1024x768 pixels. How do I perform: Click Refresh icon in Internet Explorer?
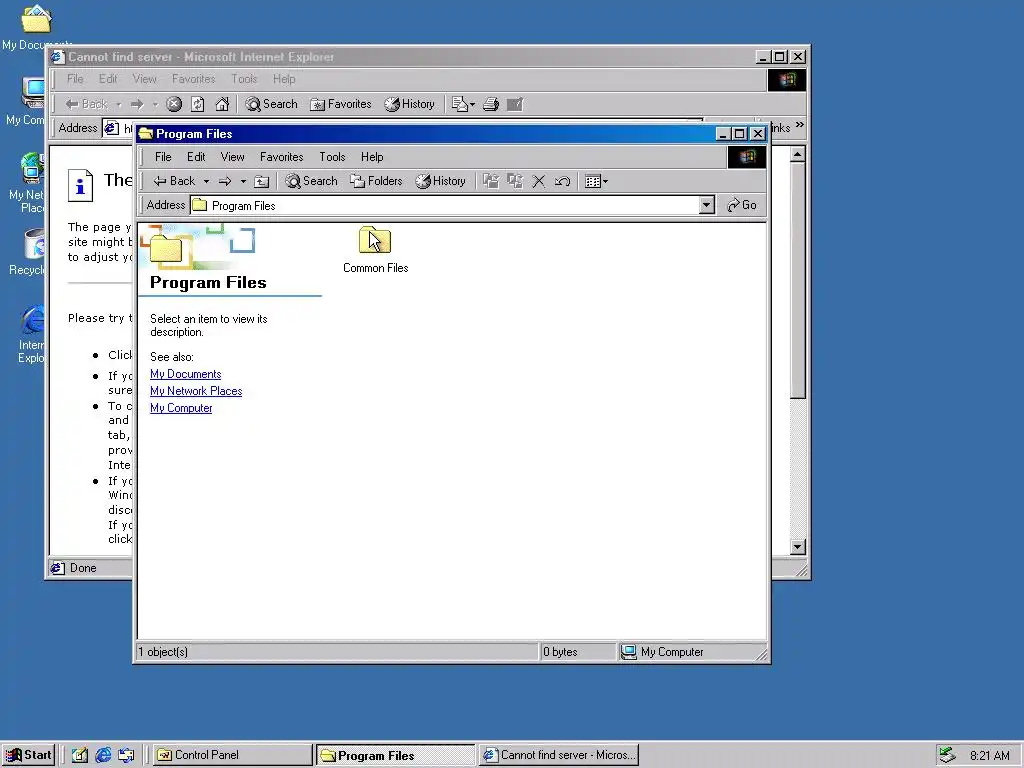pos(198,104)
